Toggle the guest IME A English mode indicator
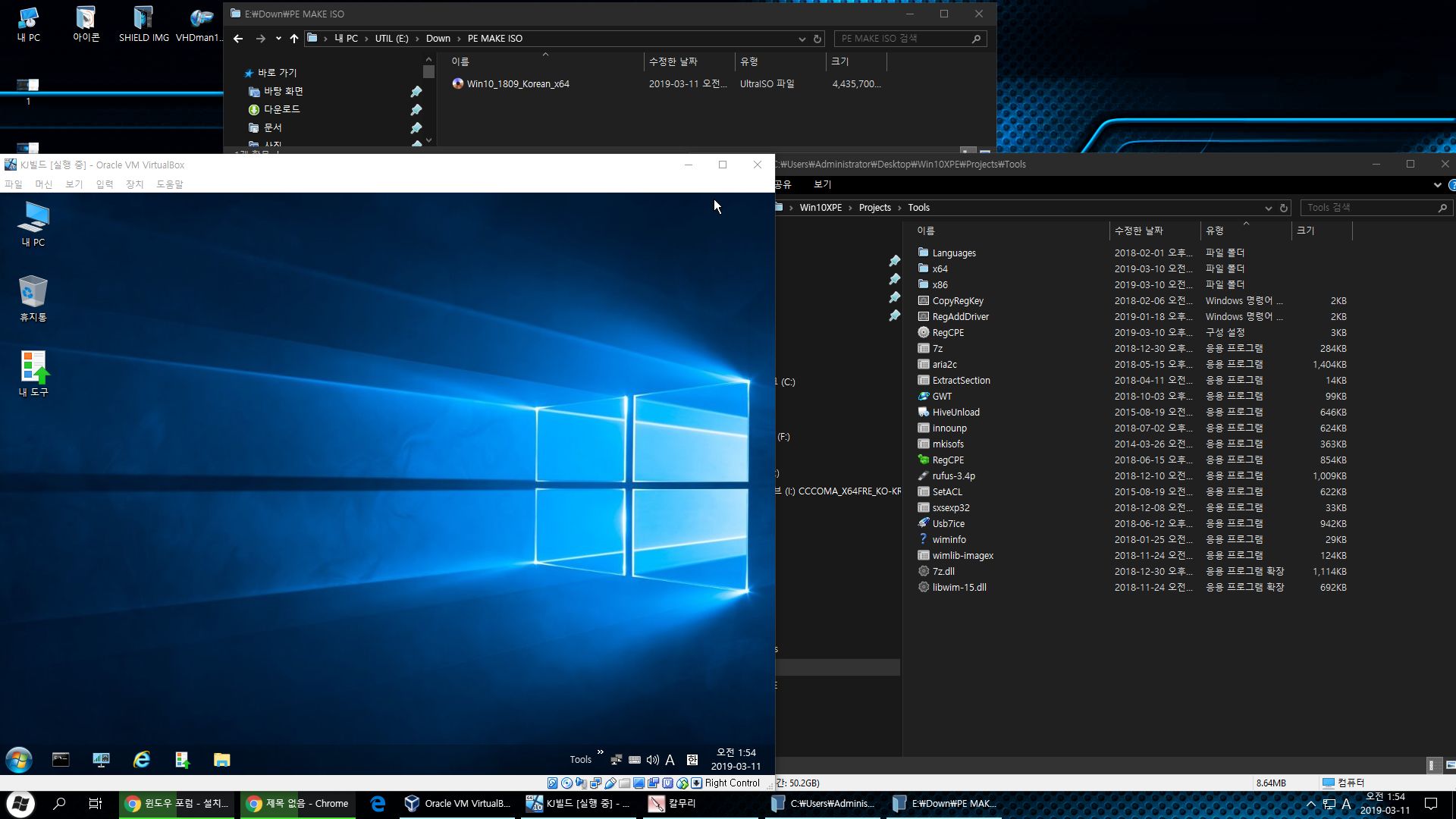This screenshot has height=819, width=1456. (670, 759)
